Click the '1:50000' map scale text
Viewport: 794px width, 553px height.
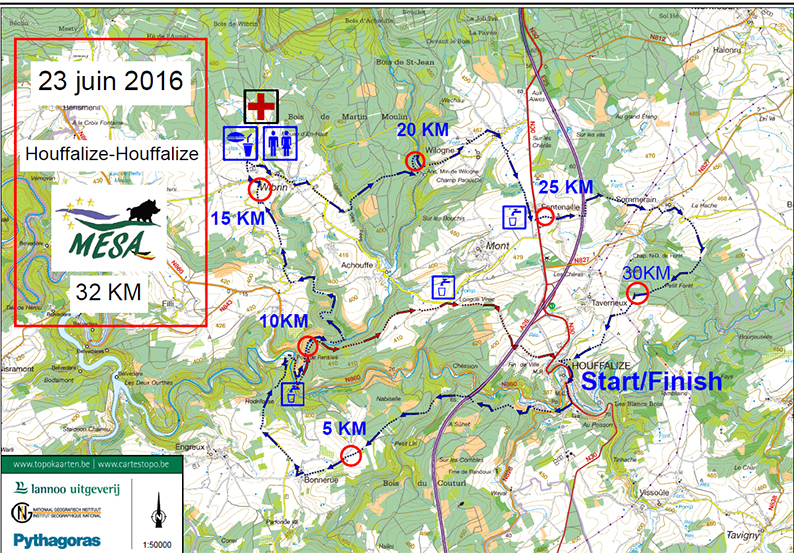point(157,545)
